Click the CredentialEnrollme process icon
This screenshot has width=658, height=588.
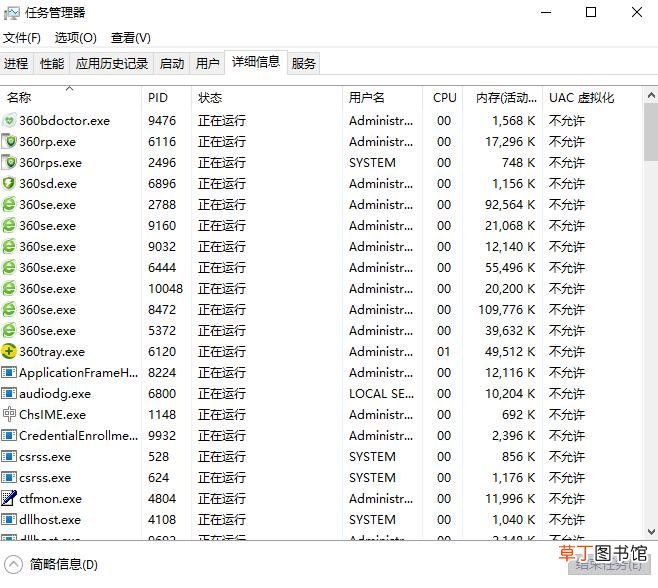point(9,436)
